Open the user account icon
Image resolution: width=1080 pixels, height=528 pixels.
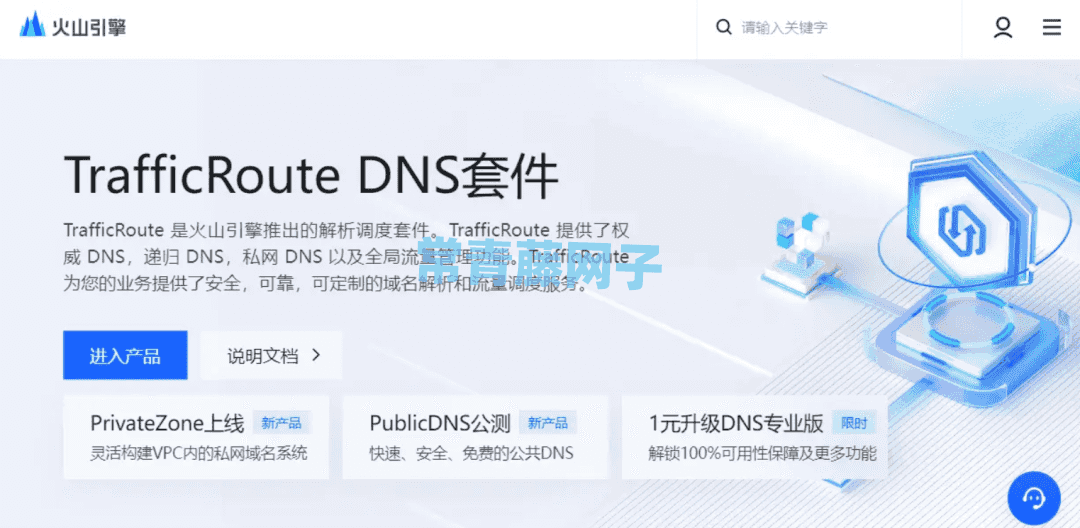pyautogui.click(x=1003, y=28)
